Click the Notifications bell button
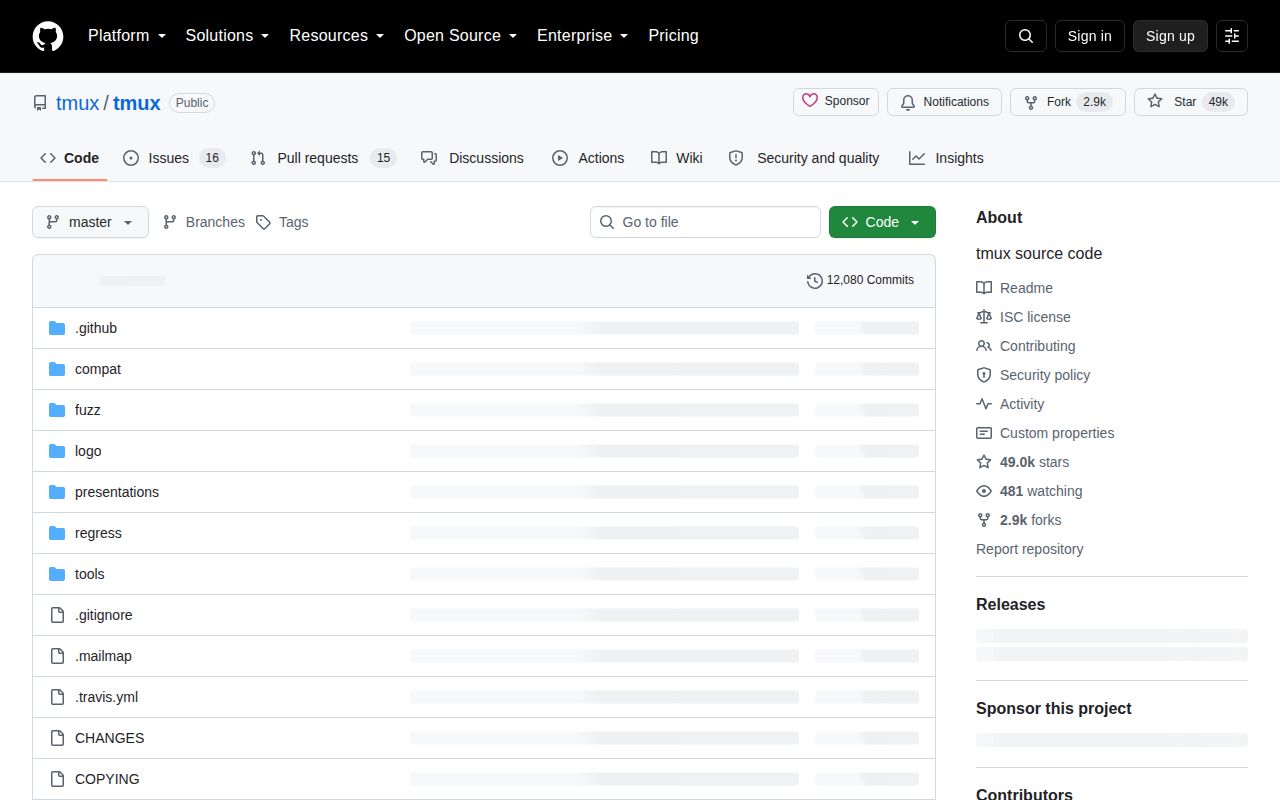 tap(944, 102)
